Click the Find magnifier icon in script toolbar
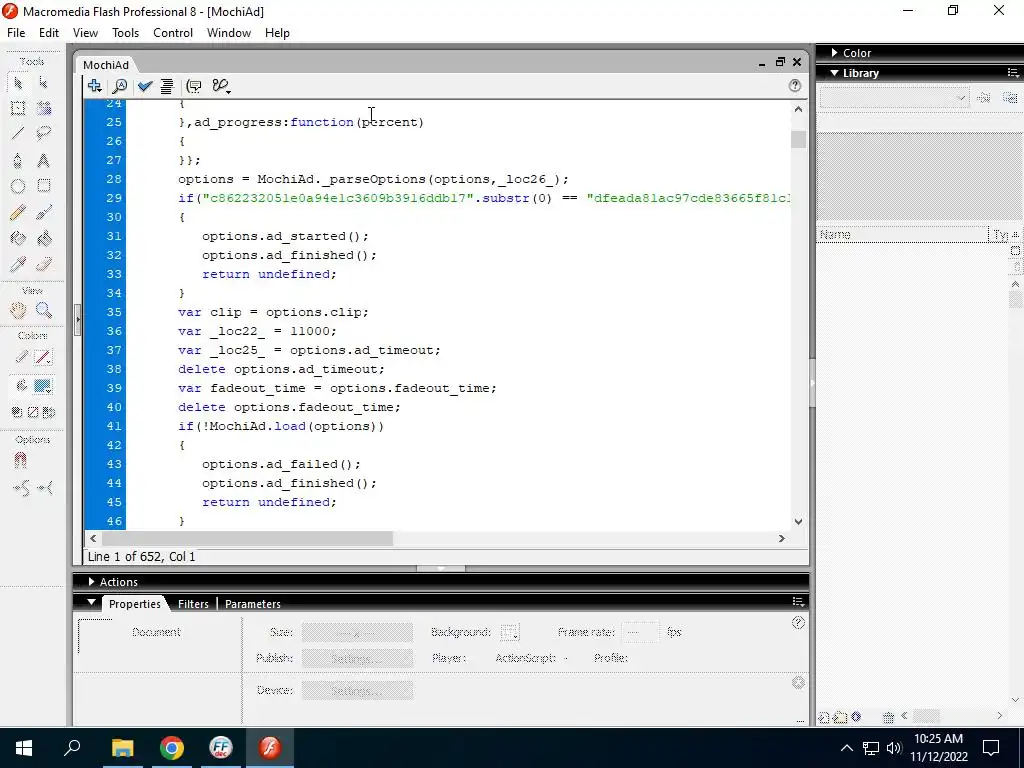The image size is (1024, 768). pos(120,86)
